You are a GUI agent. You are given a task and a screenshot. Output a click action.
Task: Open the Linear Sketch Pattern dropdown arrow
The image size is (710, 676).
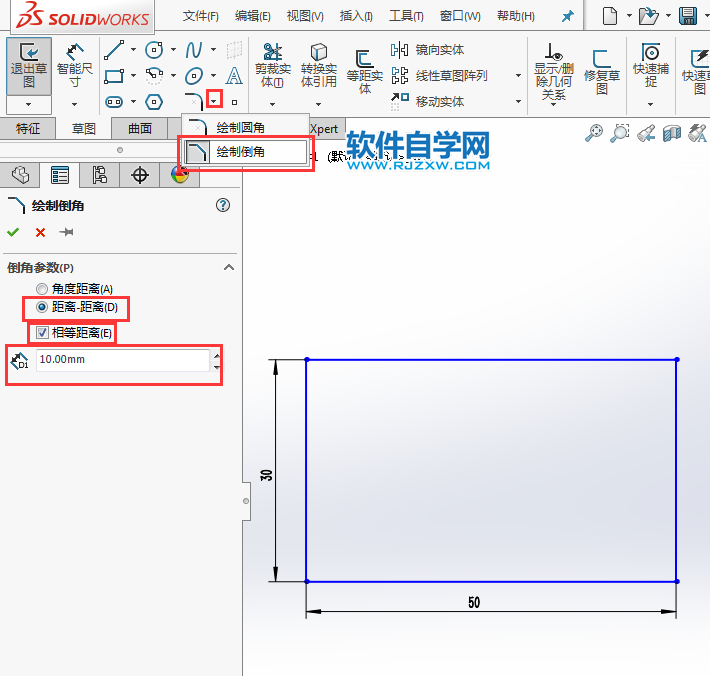click(518, 76)
